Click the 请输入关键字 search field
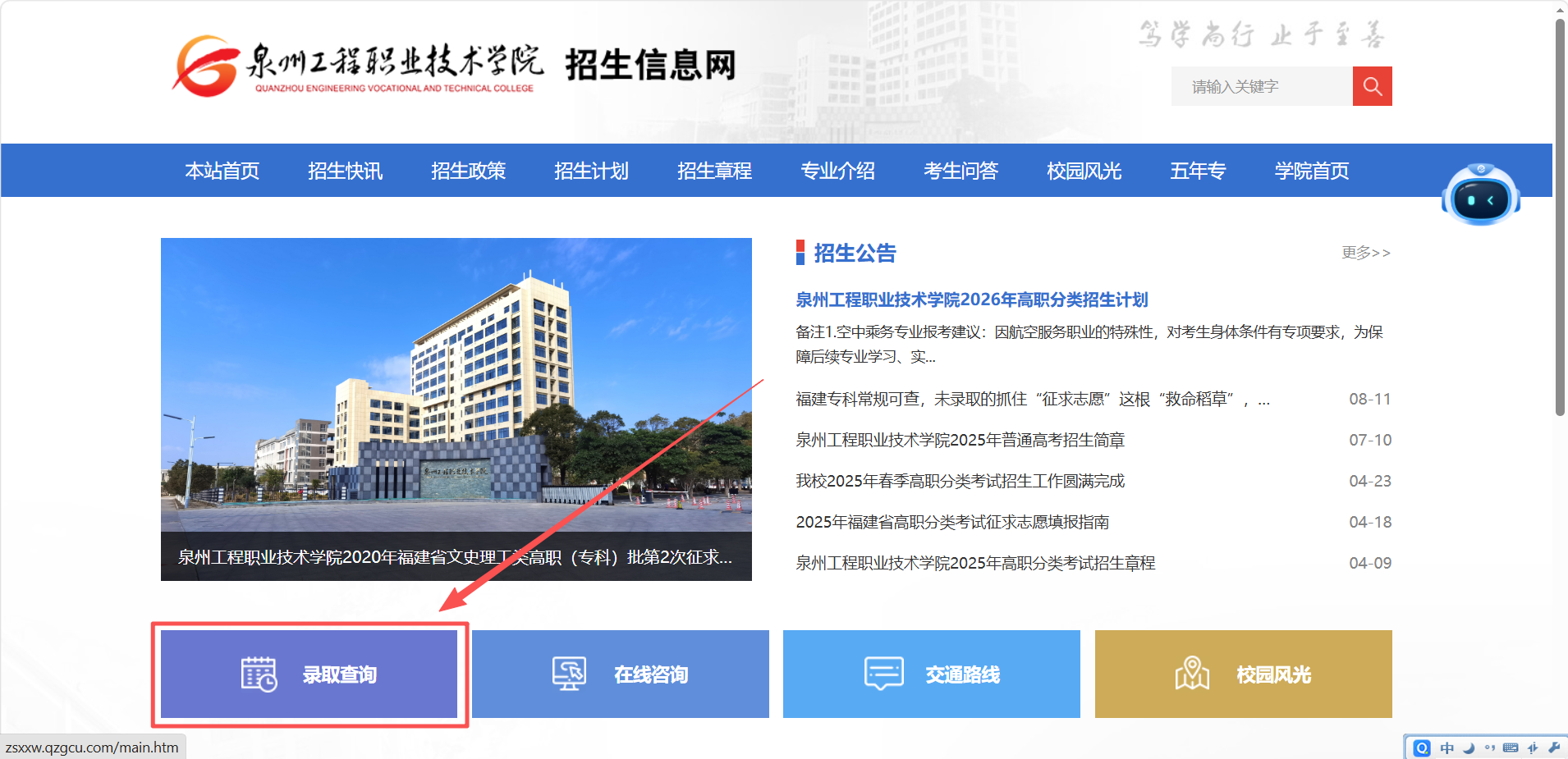1568x759 pixels. pos(1262,86)
